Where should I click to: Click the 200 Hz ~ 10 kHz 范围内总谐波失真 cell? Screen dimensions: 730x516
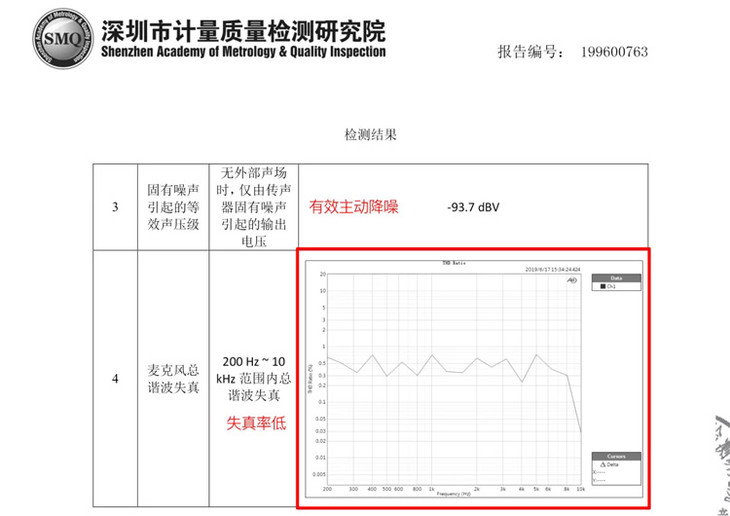[x=254, y=379]
